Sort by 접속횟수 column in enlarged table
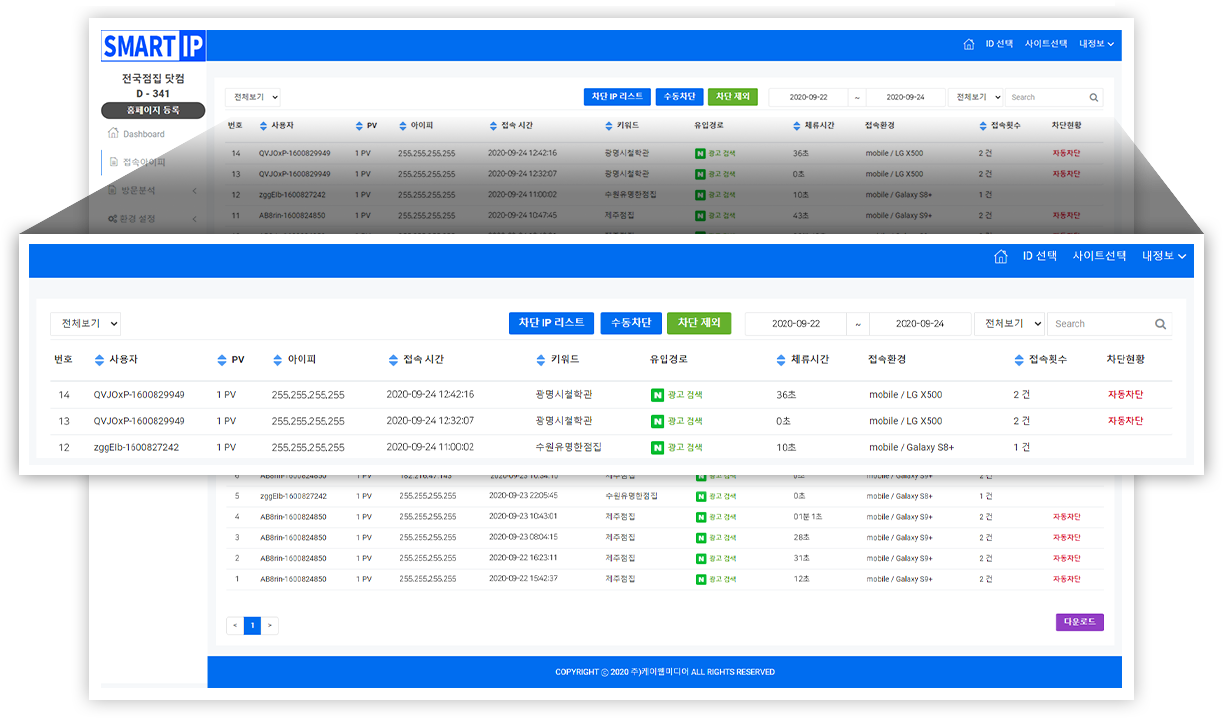This screenshot has width=1223, height=718. [x=1019, y=360]
